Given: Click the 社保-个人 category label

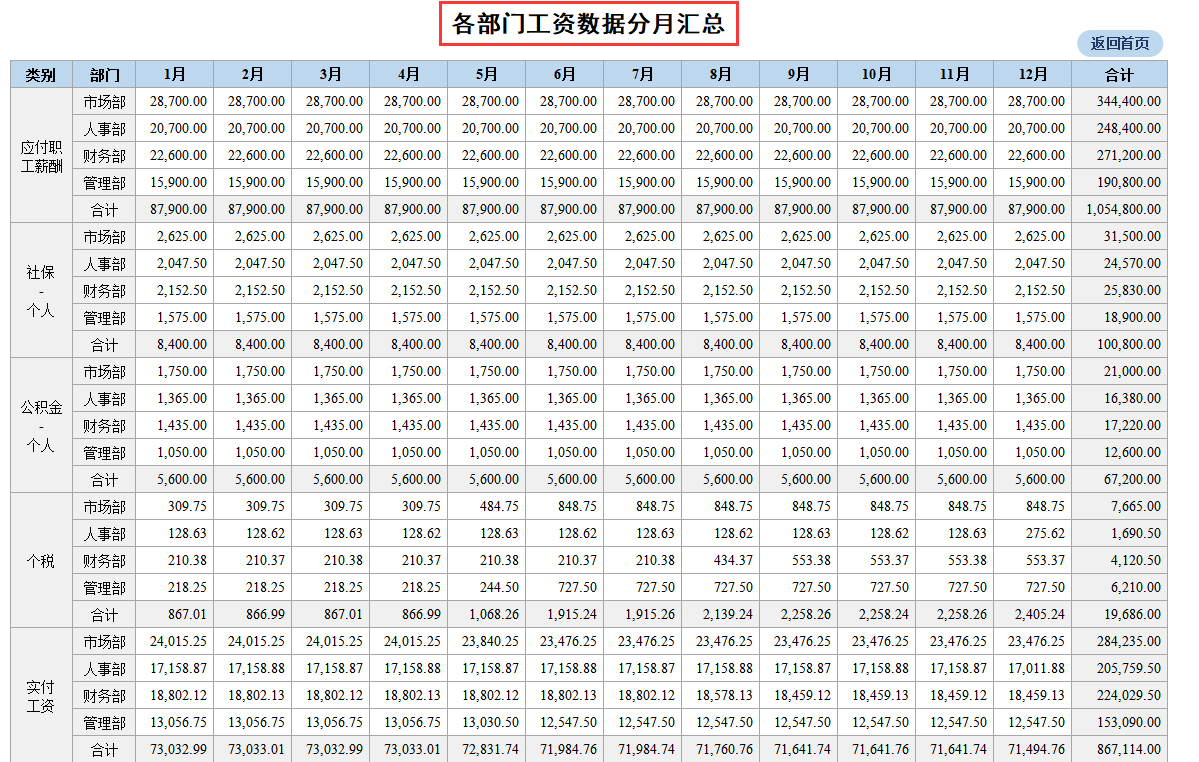Looking at the screenshot, I should click(x=40, y=290).
